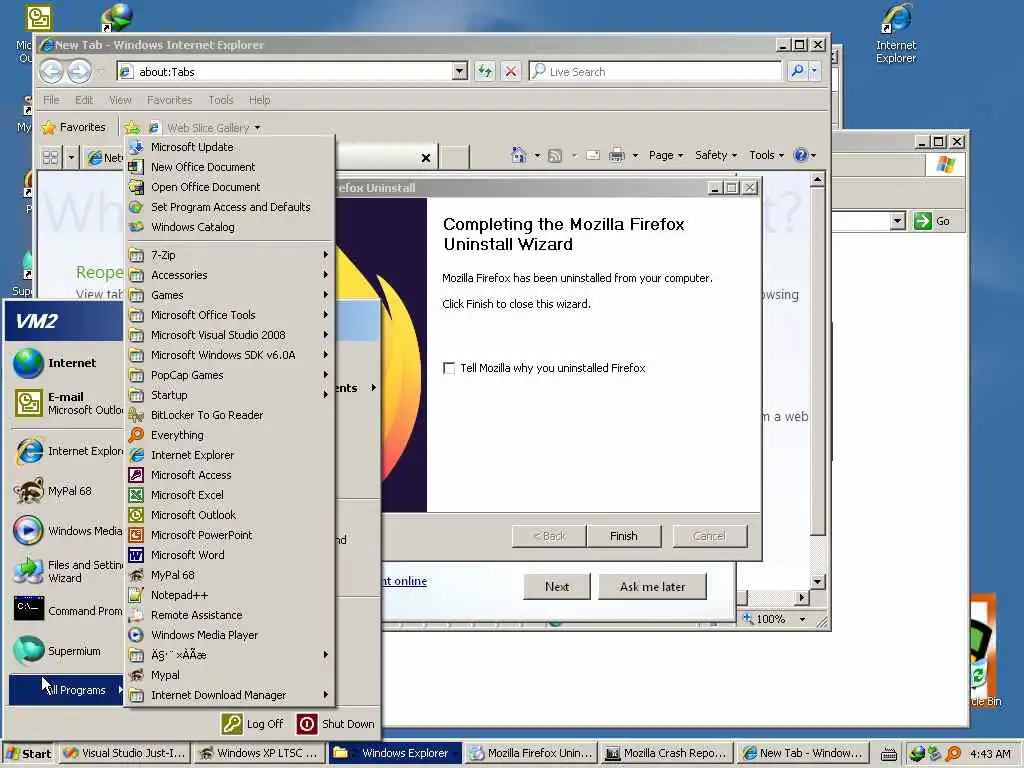The image size is (1024, 768).
Task: Click Internet Explorer refresh icon
Action: 485,71
